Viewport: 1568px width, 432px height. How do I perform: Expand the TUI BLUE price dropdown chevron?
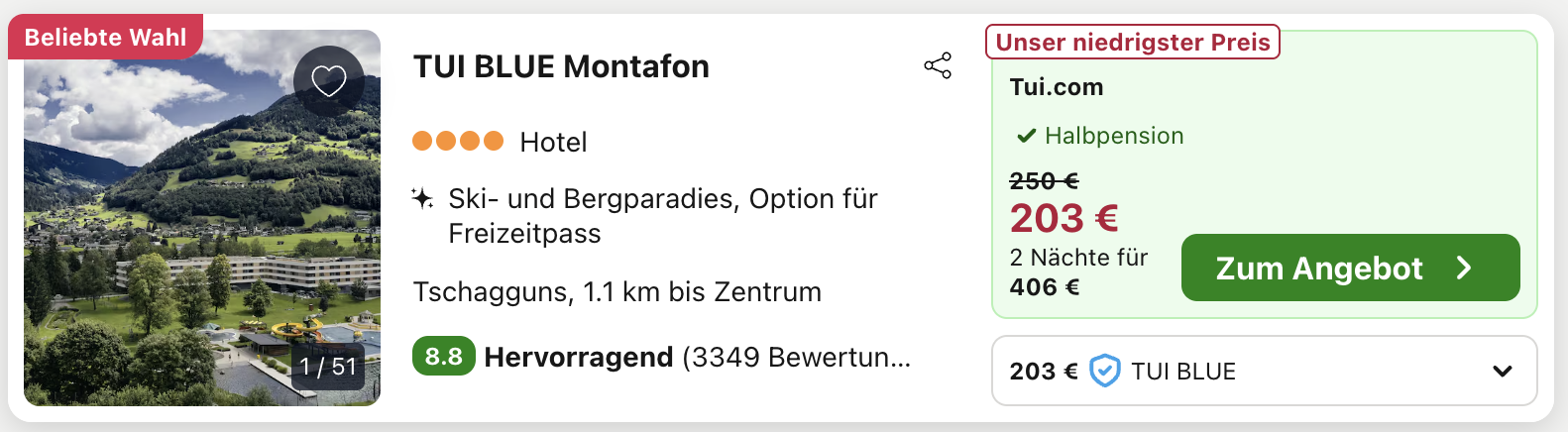[1503, 371]
